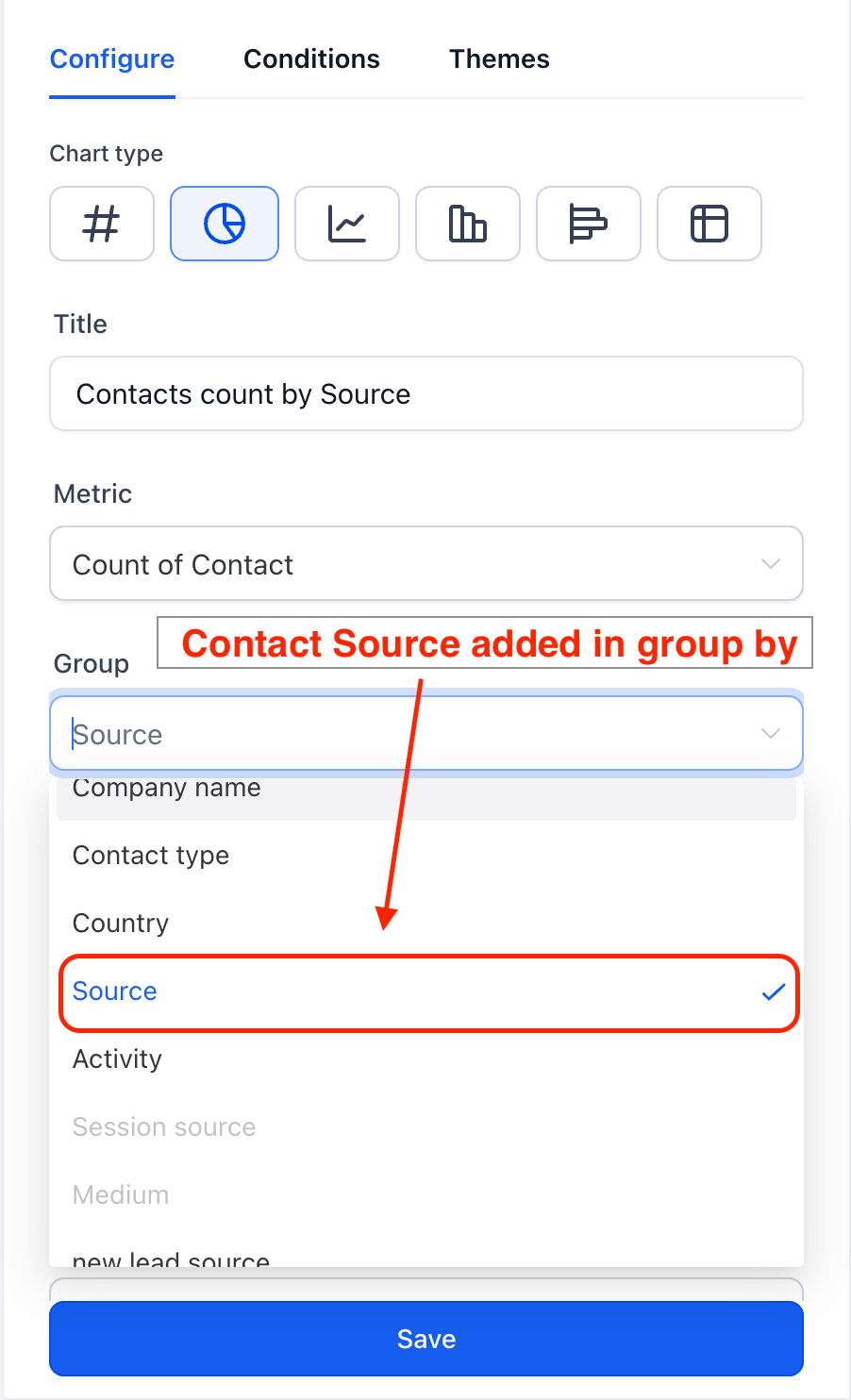Click the Title input field
Screen dimensions: 851x1400
[426, 393]
